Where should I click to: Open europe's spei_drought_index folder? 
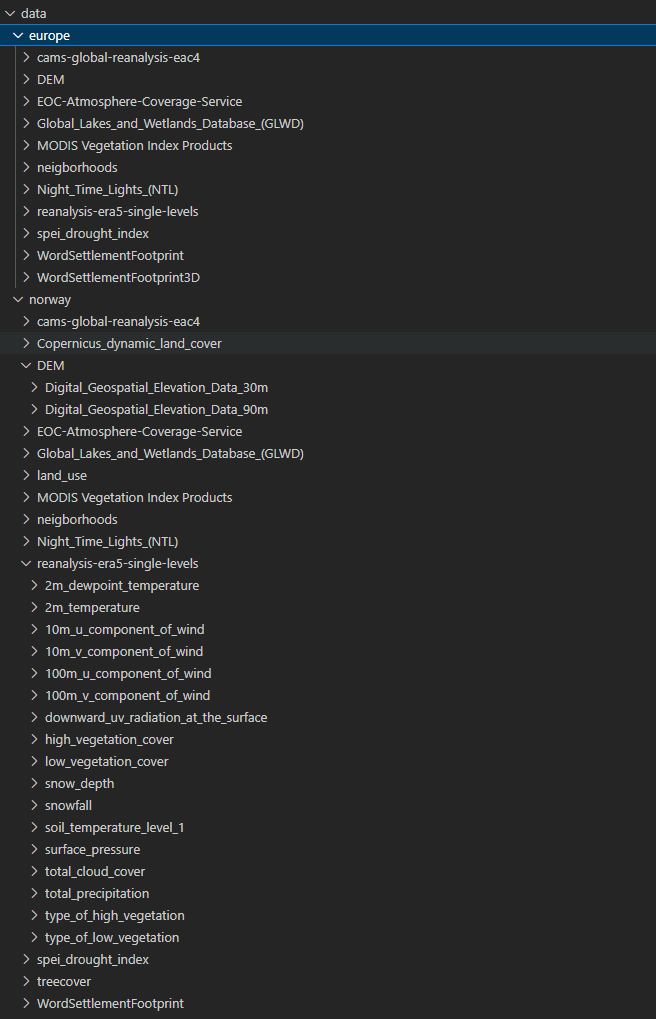(x=92, y=234)
